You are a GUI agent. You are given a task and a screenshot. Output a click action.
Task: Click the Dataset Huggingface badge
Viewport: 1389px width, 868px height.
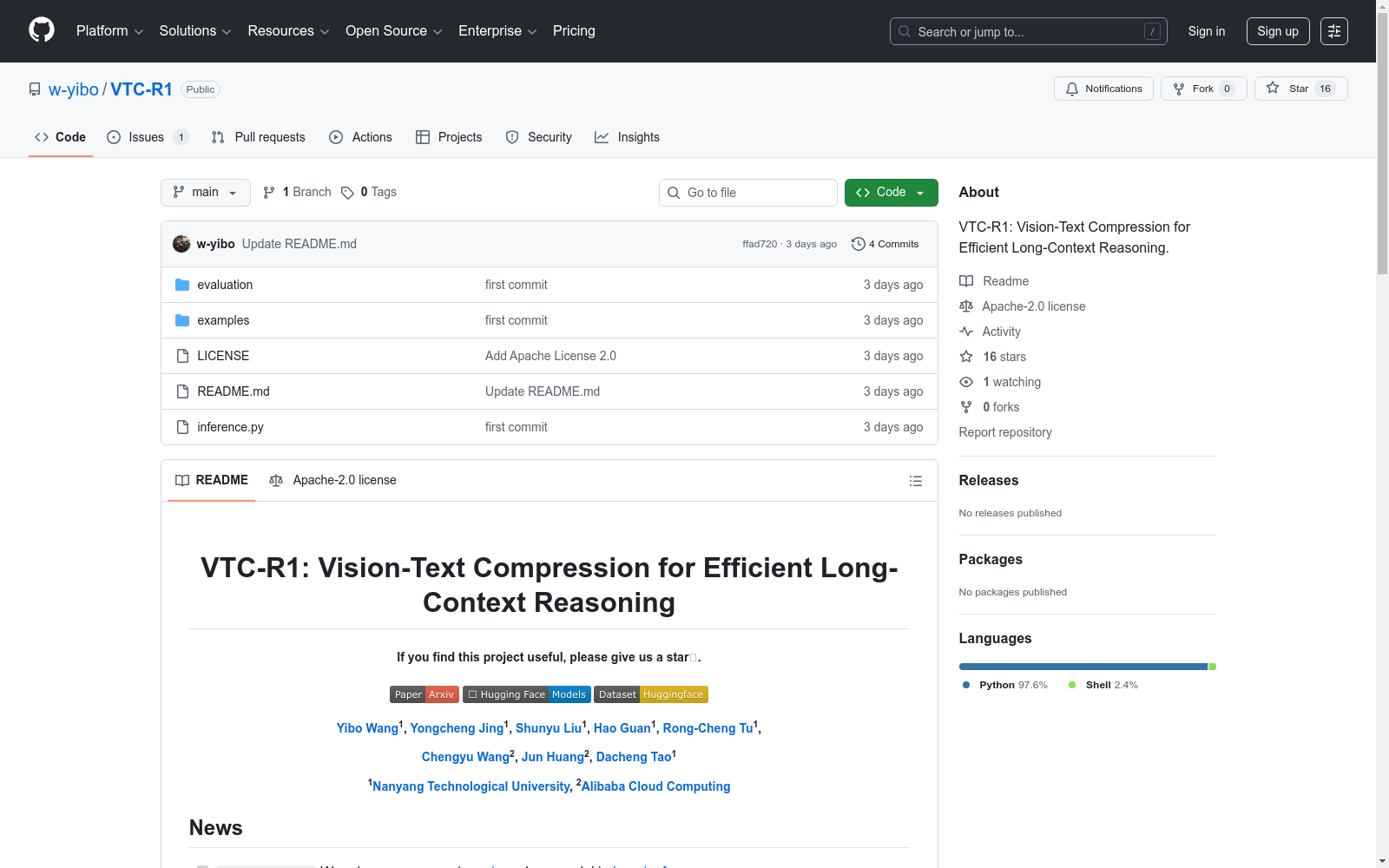point(651,694)
